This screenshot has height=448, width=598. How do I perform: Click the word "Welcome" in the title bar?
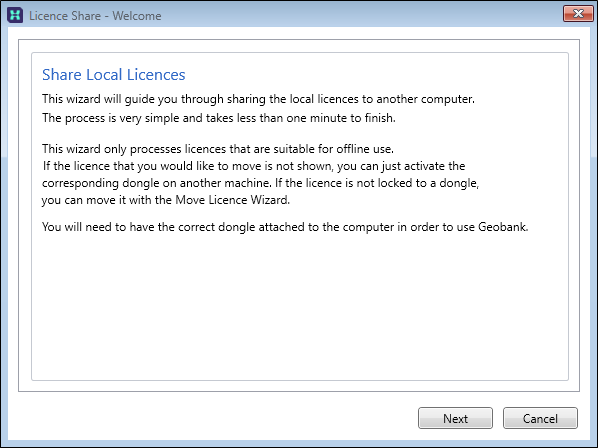coord(137,16)
